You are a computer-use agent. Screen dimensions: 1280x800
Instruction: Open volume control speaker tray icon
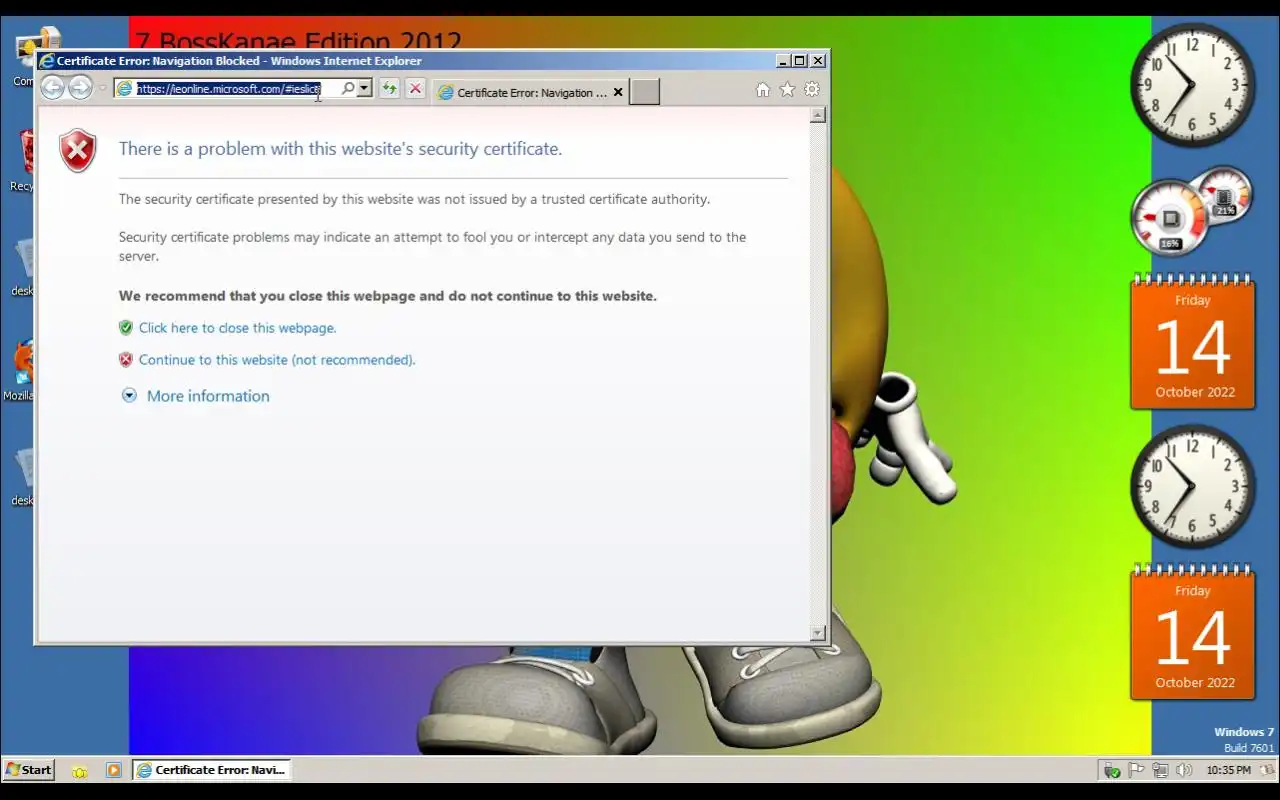pos(1184,771)
